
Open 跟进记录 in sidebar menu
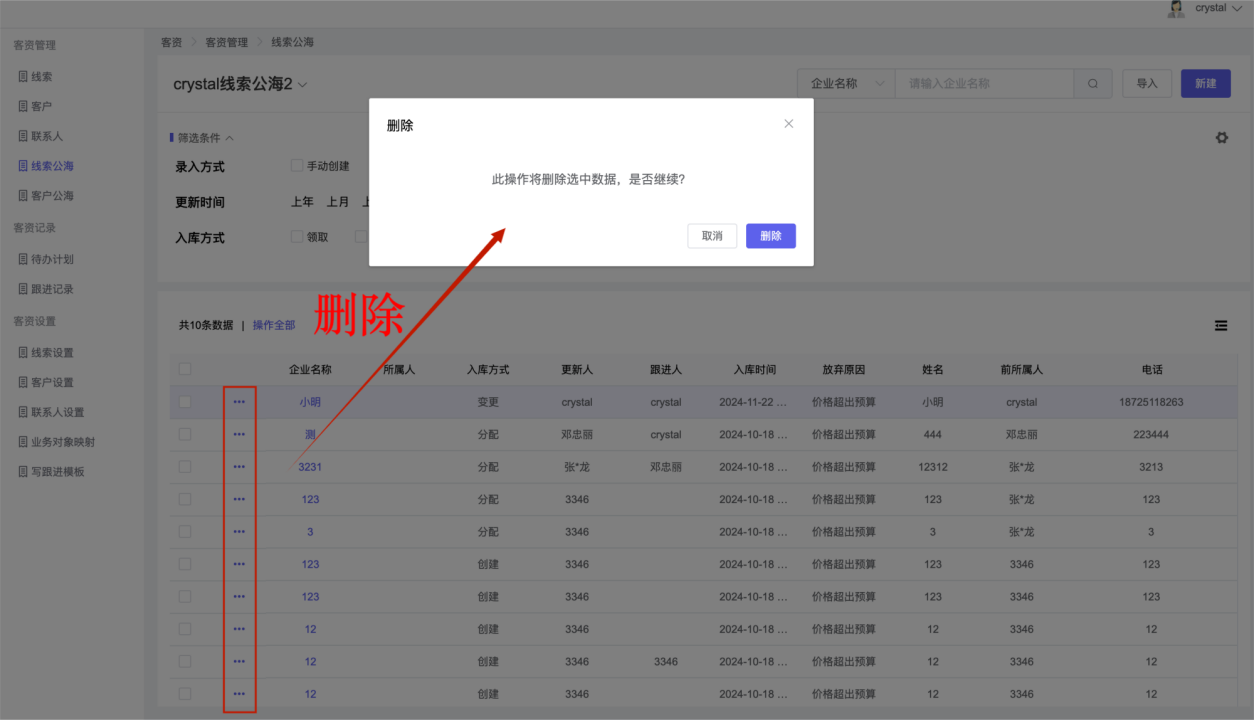click(x=52, y=289)
